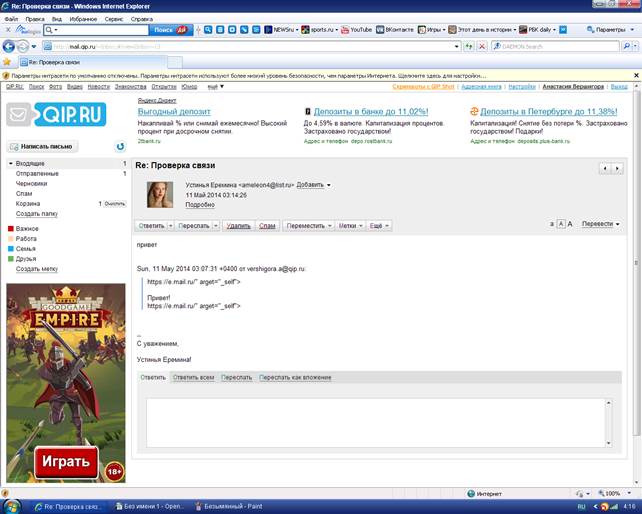The height and width of the screenshot is (514, 642).
Task: Click the page refresh button next to address bar
Action: point(469,46)
